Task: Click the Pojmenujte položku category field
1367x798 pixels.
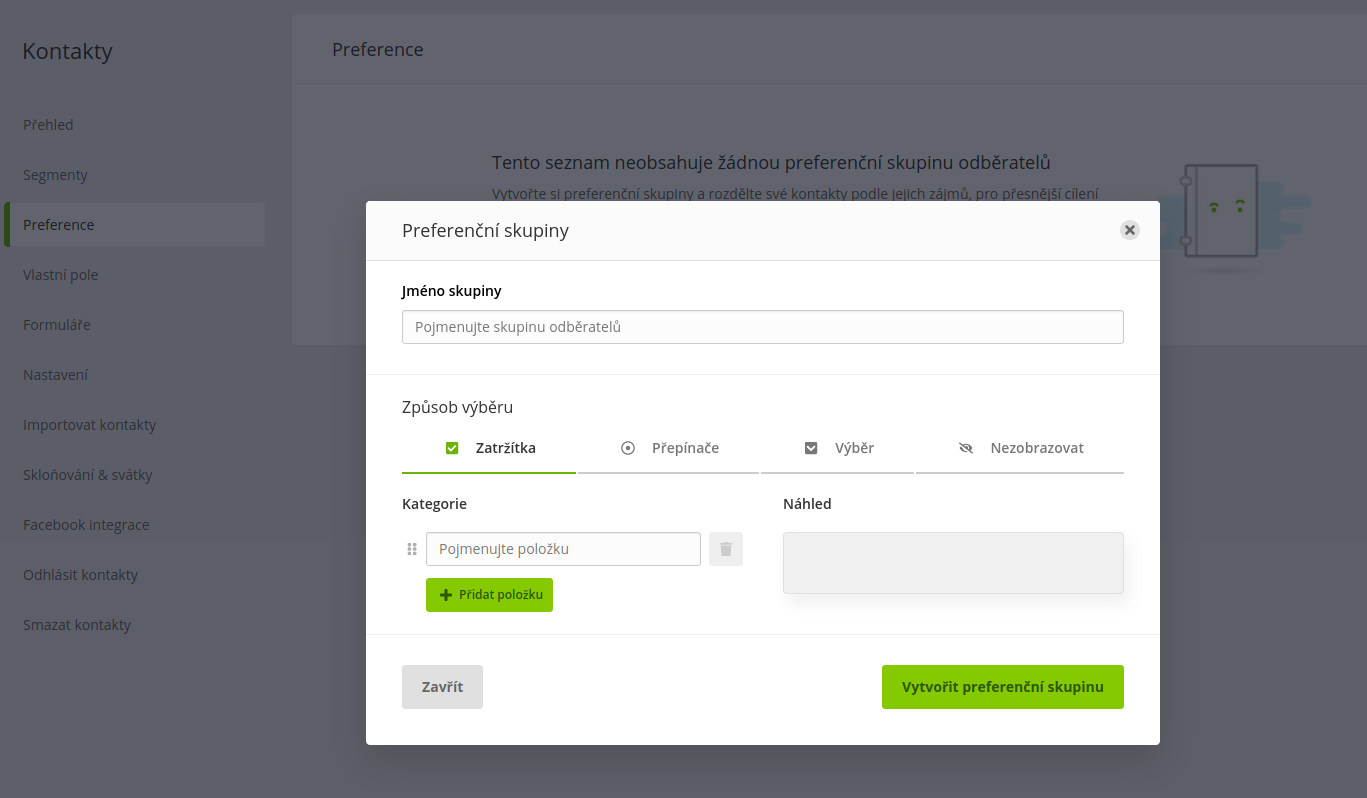Action: pyautogui.click(x=563, y=549)
